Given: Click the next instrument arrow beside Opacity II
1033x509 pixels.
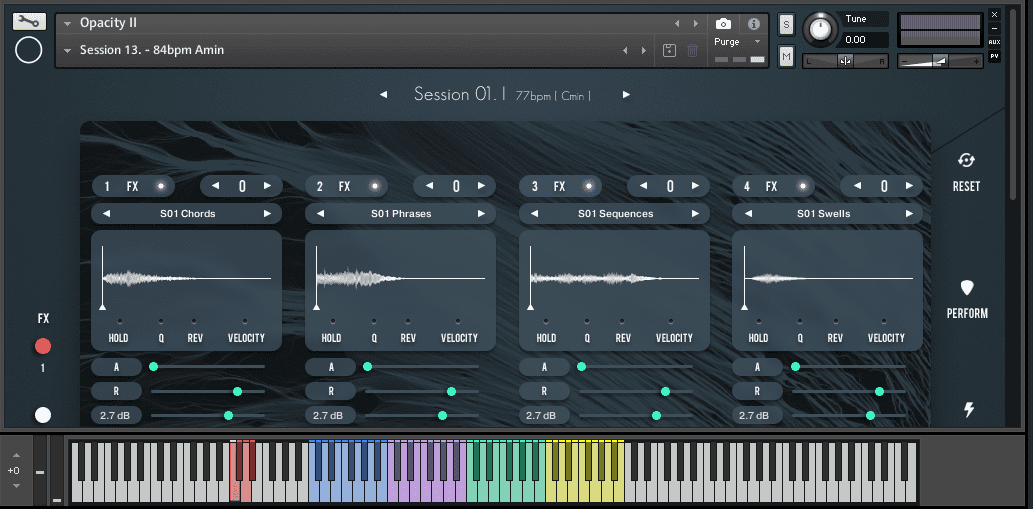Looking at the screenshot, I should pyautogui.click(x=696, y=24).
